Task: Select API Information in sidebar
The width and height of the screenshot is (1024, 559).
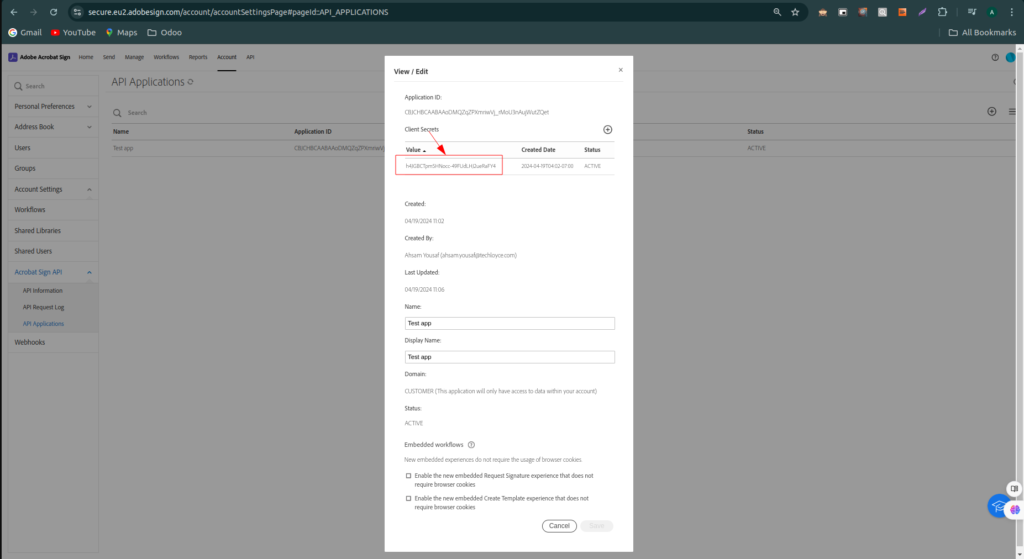Action: pyautogui.click(x=42, y=291)
